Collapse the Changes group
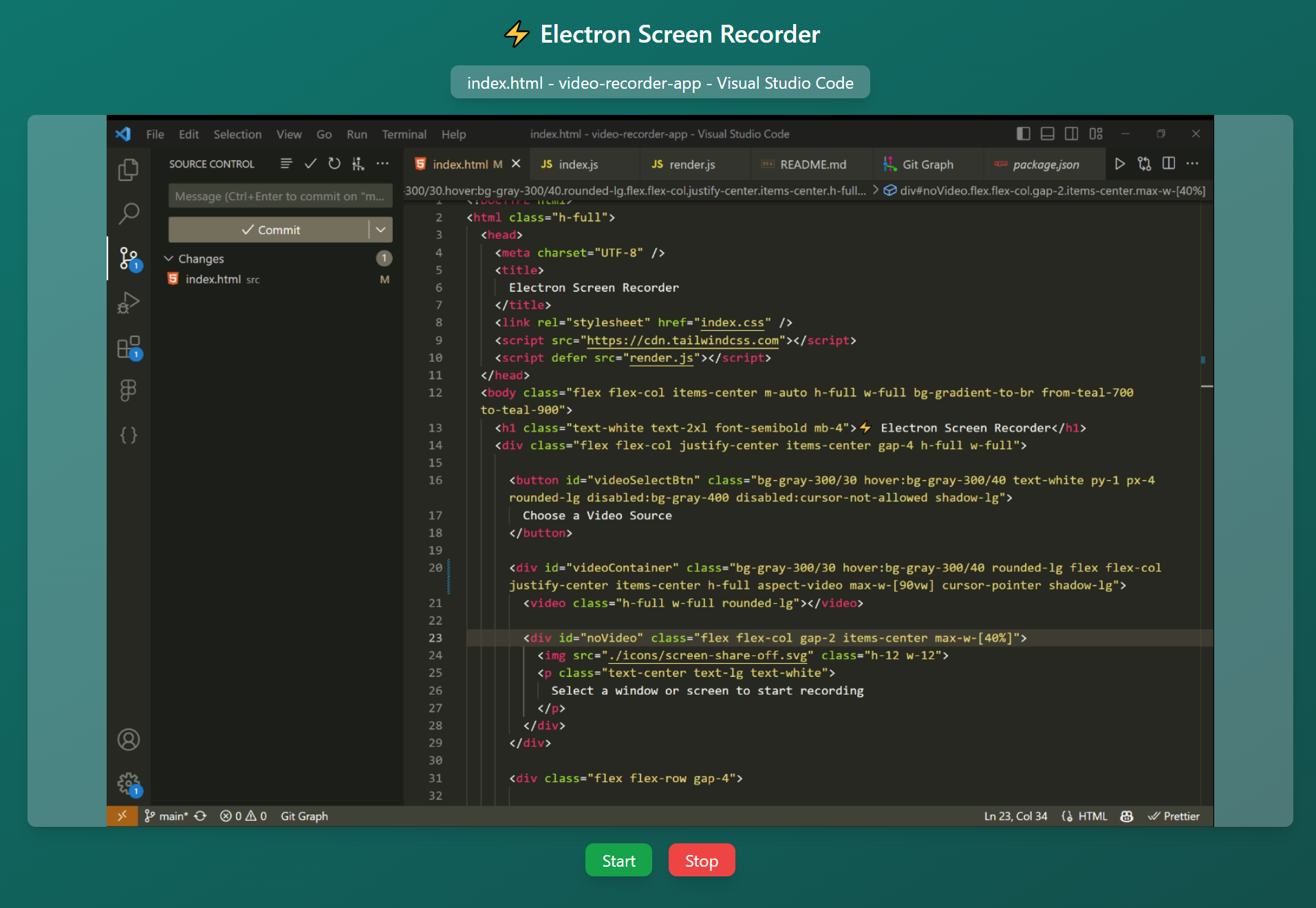The height and width of the screenshot is (908, 1316). [169, 259]
